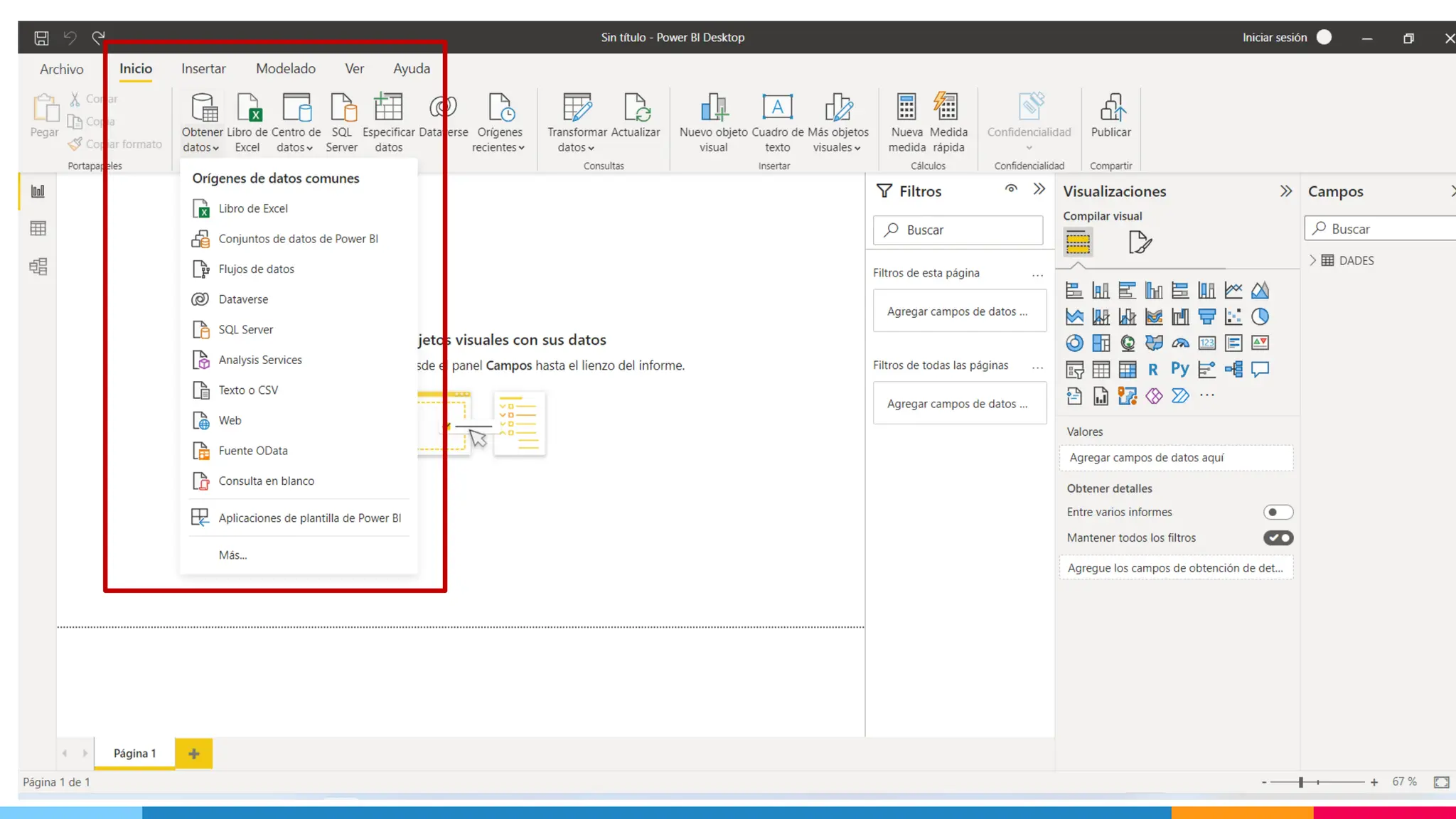Choose Texto o CSV from menu
This screenshot has height=819, width=1456.
(x=248, y=390)
